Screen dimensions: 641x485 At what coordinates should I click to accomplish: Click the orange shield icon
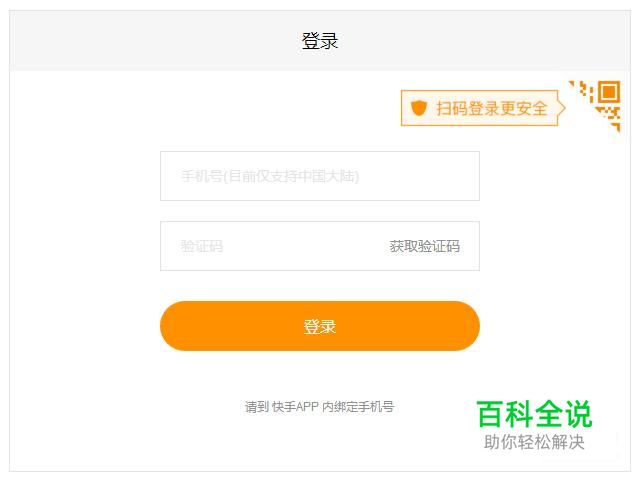pos(419,108)
